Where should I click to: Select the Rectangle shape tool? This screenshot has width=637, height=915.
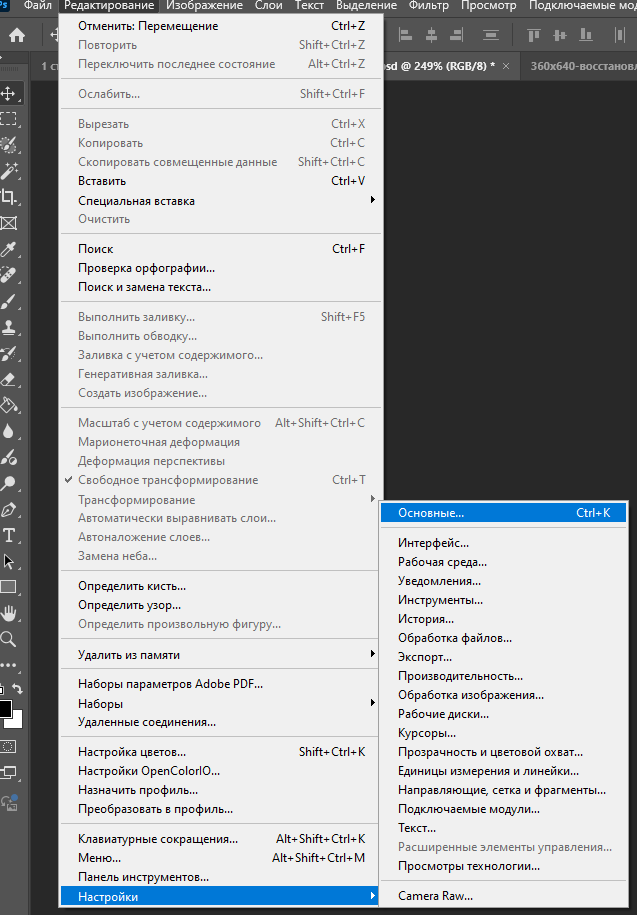[8, 587]
